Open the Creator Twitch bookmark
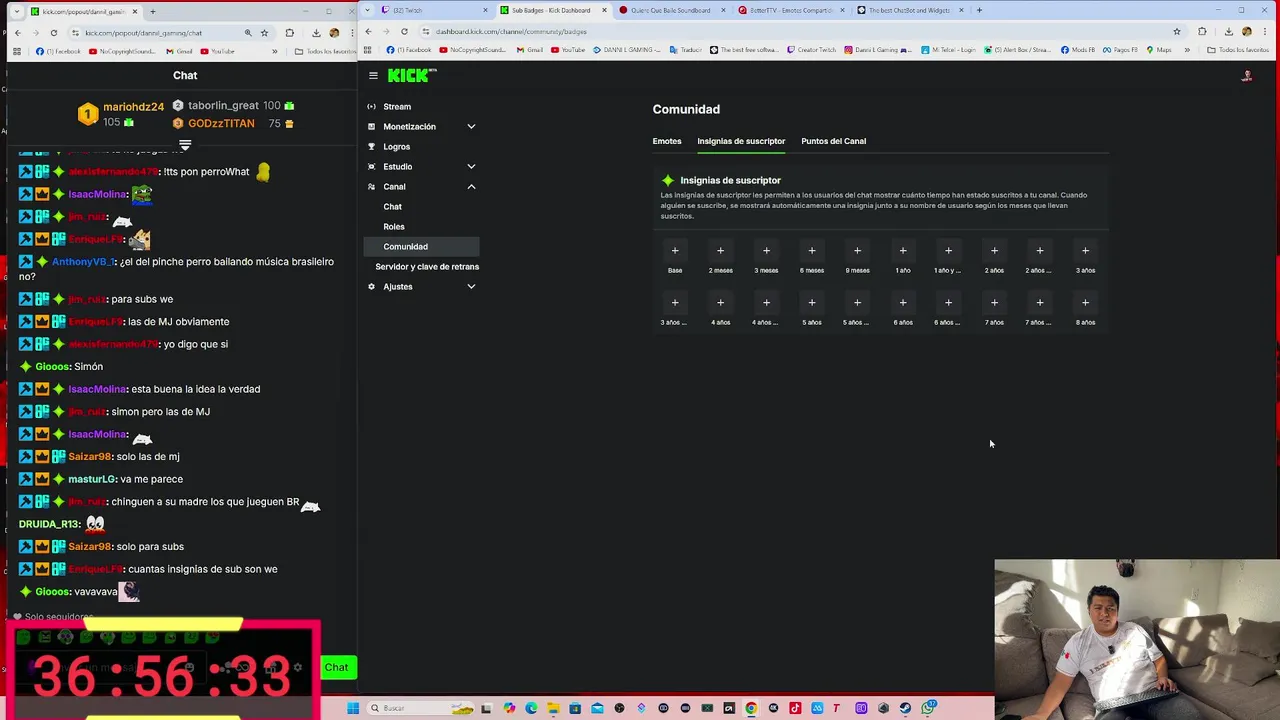The width and height of the screenshot is (1280, 720). tap(812, 50)
